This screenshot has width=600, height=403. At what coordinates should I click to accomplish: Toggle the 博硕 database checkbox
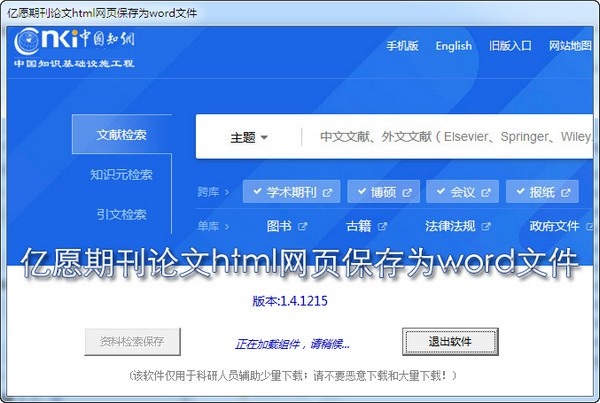click(x=362, y=191)
